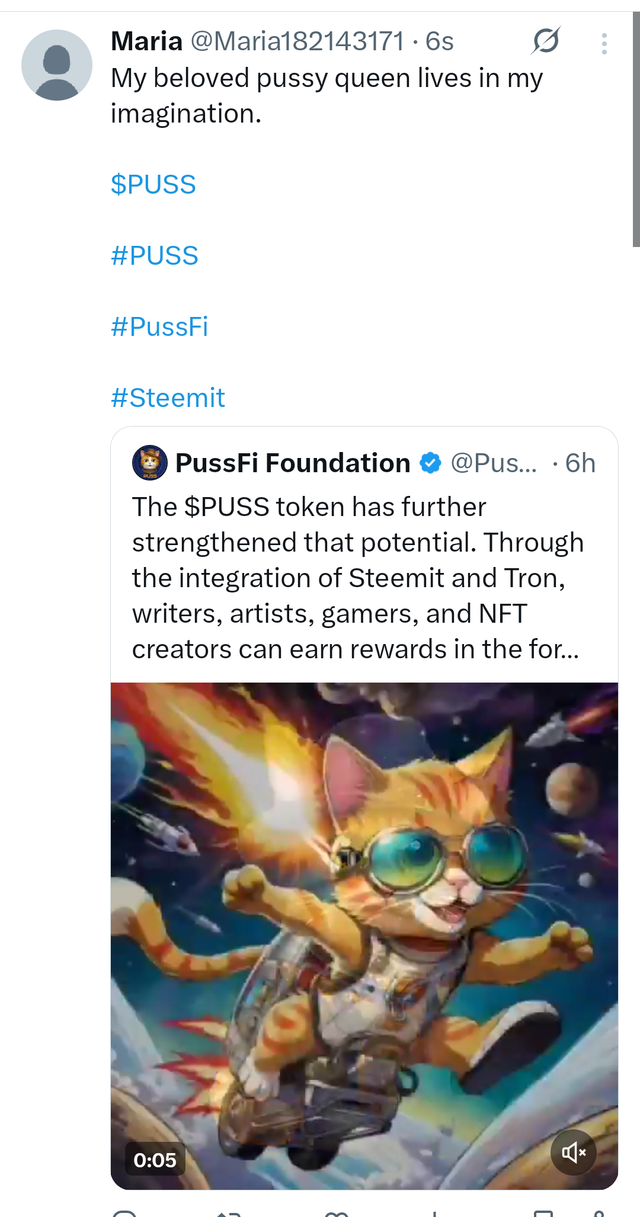Open Grok icon on Maria's post
Image resolution: width=640 pixels, height=1217 pixels.
[546, 41]
